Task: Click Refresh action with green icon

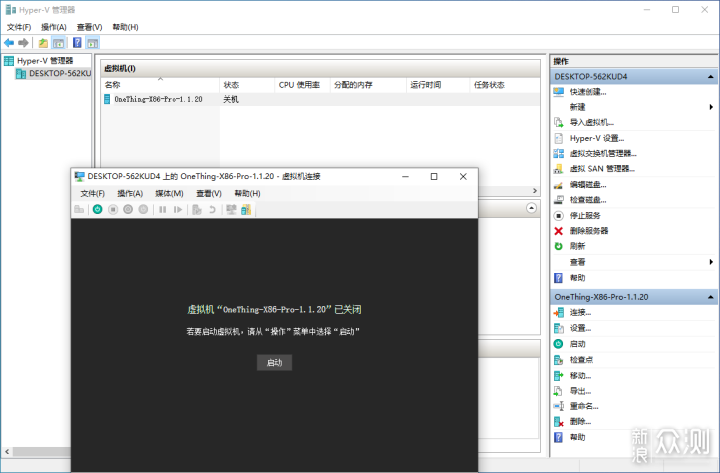Action: pyautogui.click(x=577, y=246)
